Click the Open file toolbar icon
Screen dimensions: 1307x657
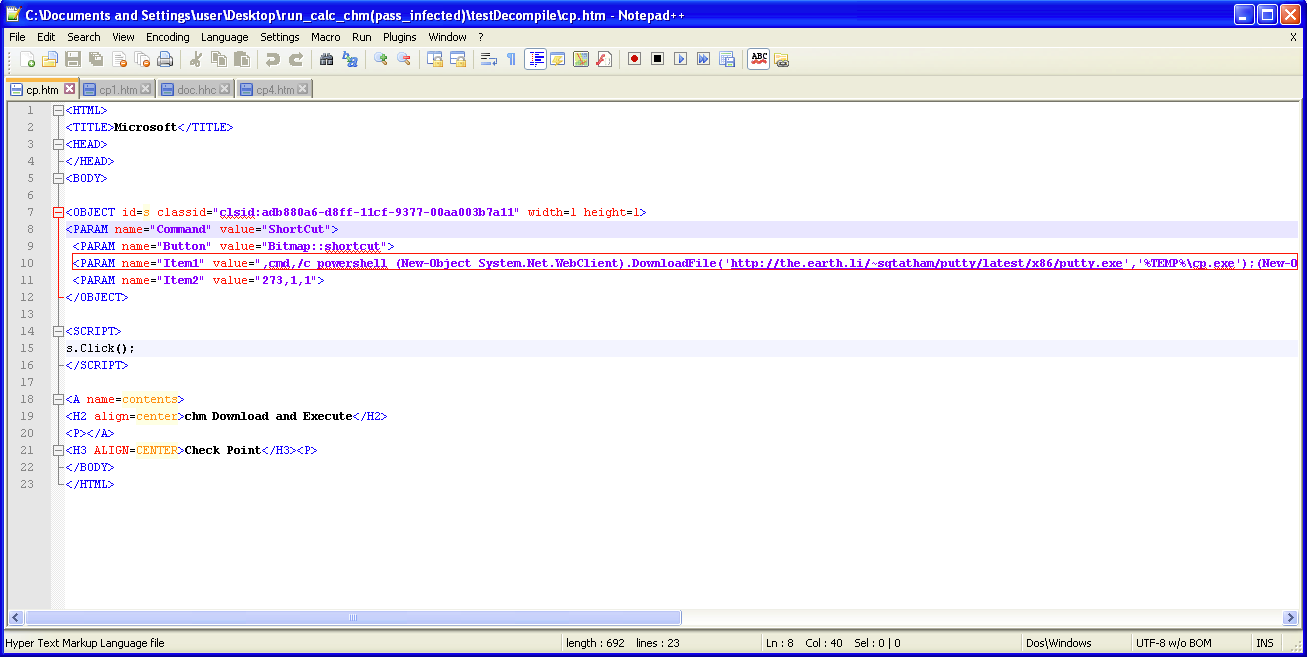(50, 59)
